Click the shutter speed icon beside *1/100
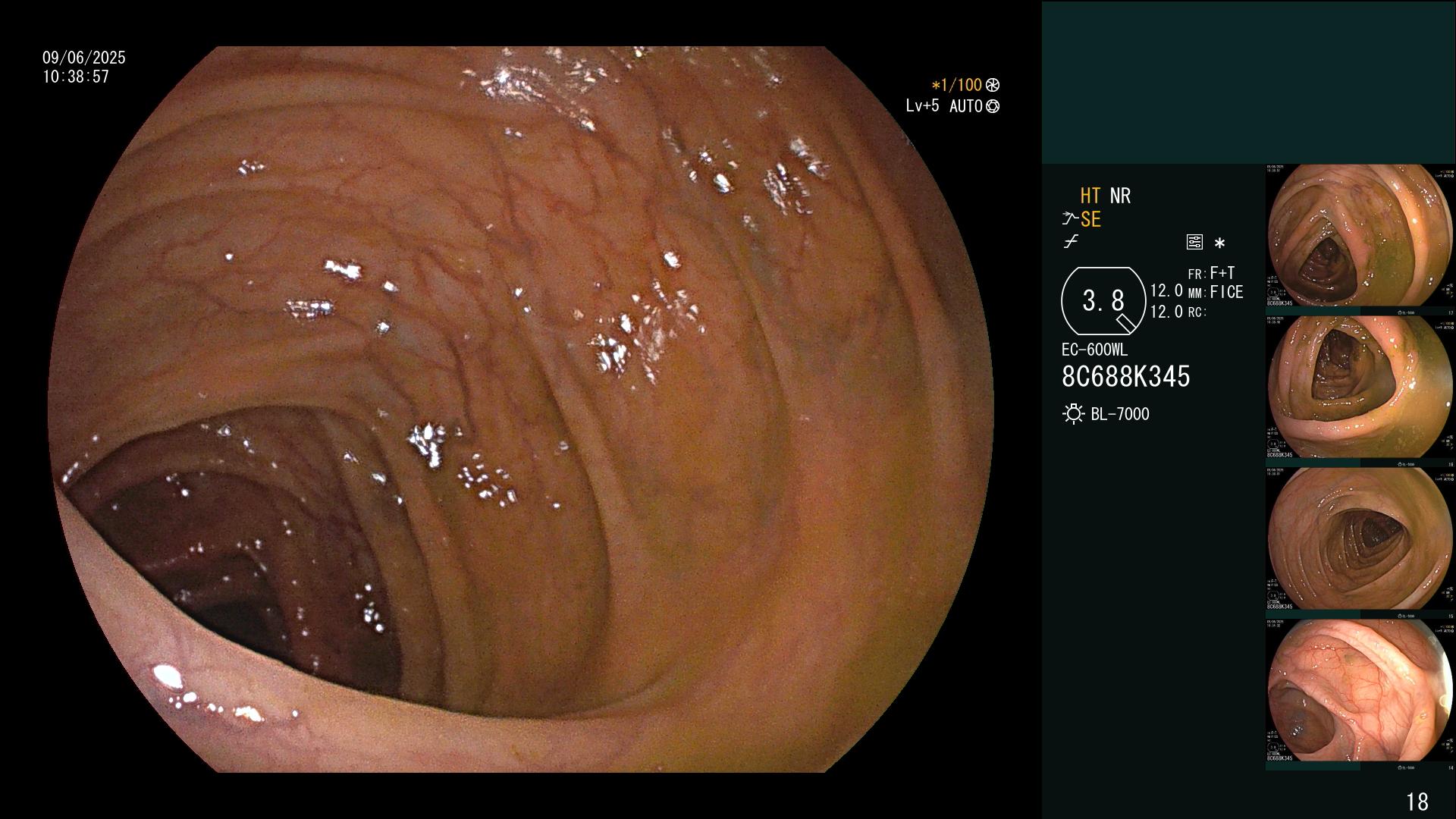The image size is (1456, 819). (993, 86)
